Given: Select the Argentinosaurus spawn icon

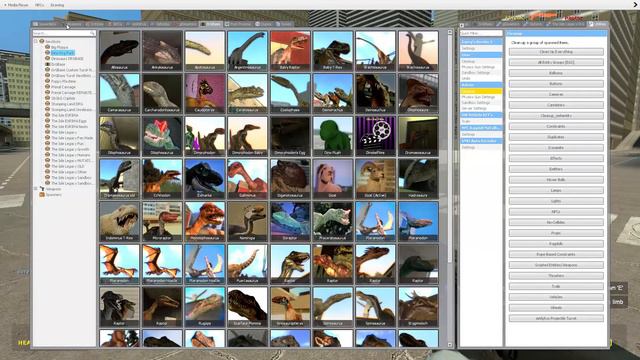Looking at the screenshot, I should [x=247, y=50].
